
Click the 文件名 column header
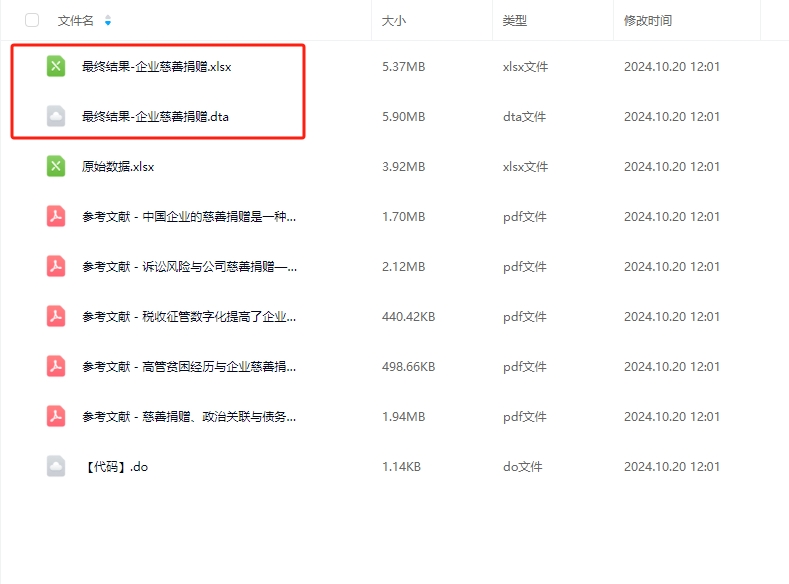[x=75, y=21]
